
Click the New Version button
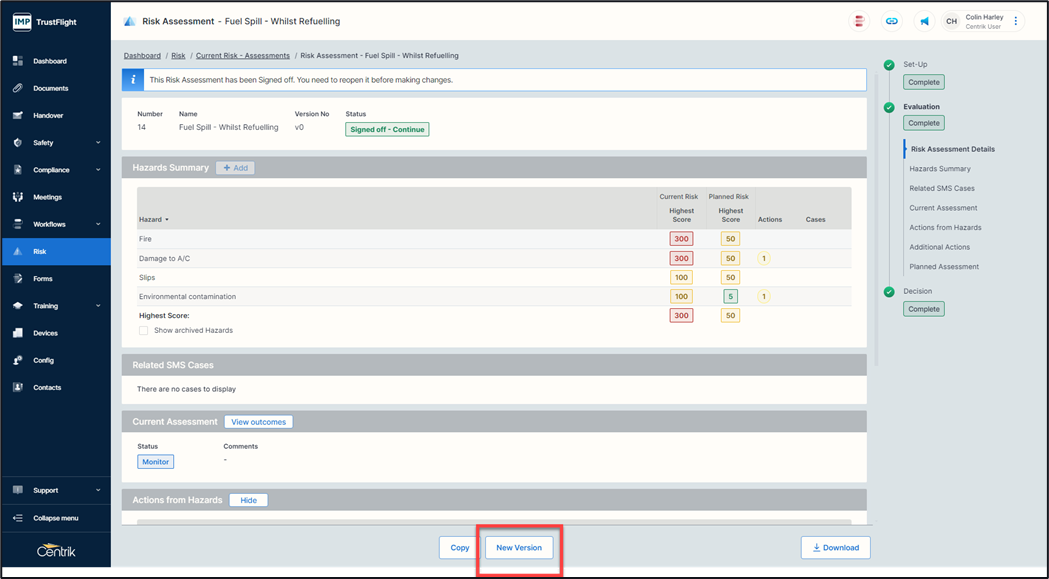point(519,548)
